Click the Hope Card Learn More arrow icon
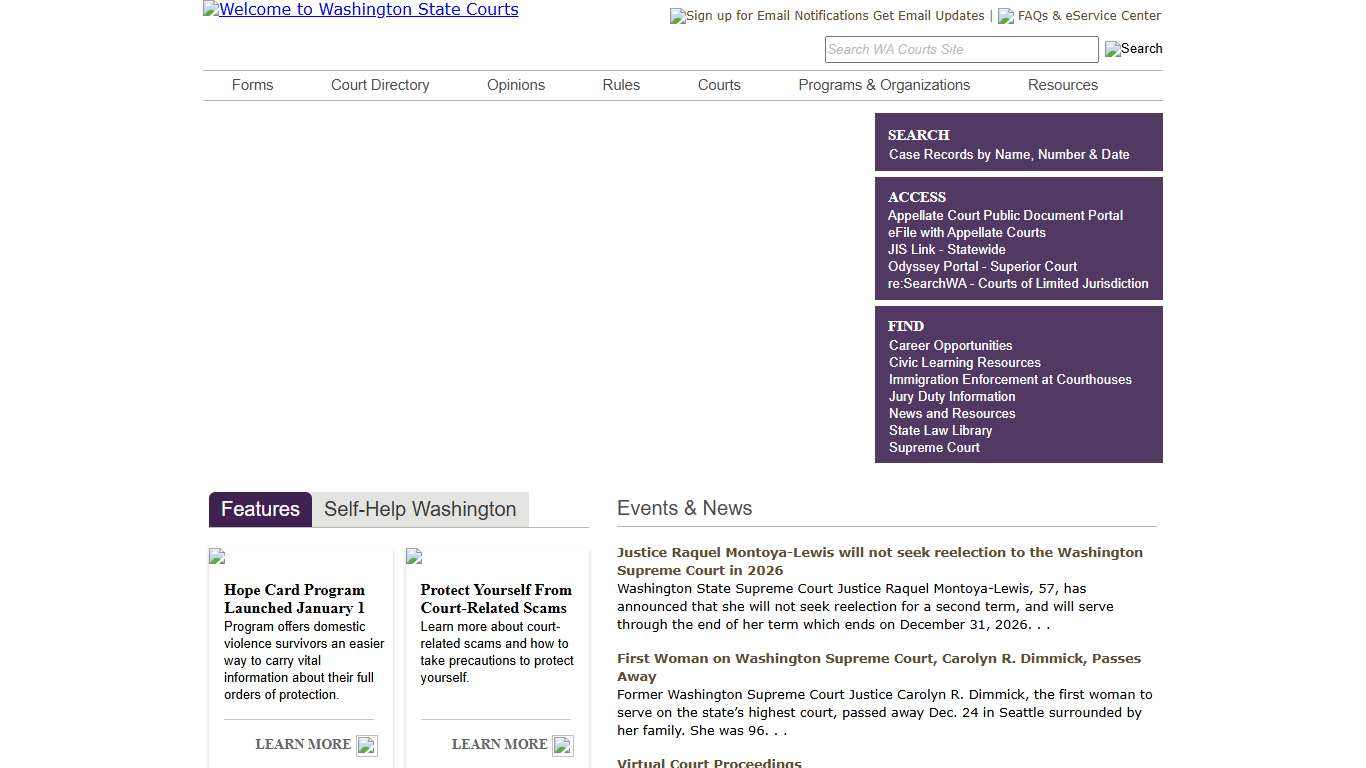This screenshot has height=768, width=1366. click(367, 746)
